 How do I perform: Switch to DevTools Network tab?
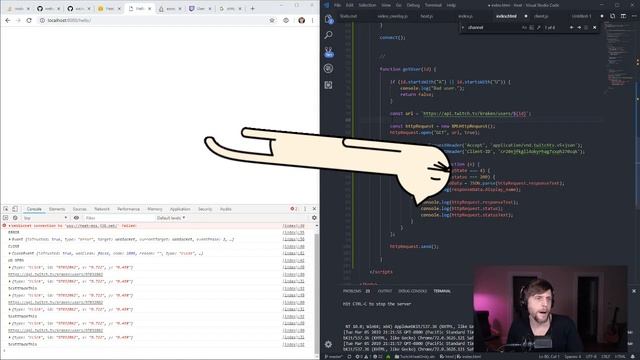(x=102, y=209)
